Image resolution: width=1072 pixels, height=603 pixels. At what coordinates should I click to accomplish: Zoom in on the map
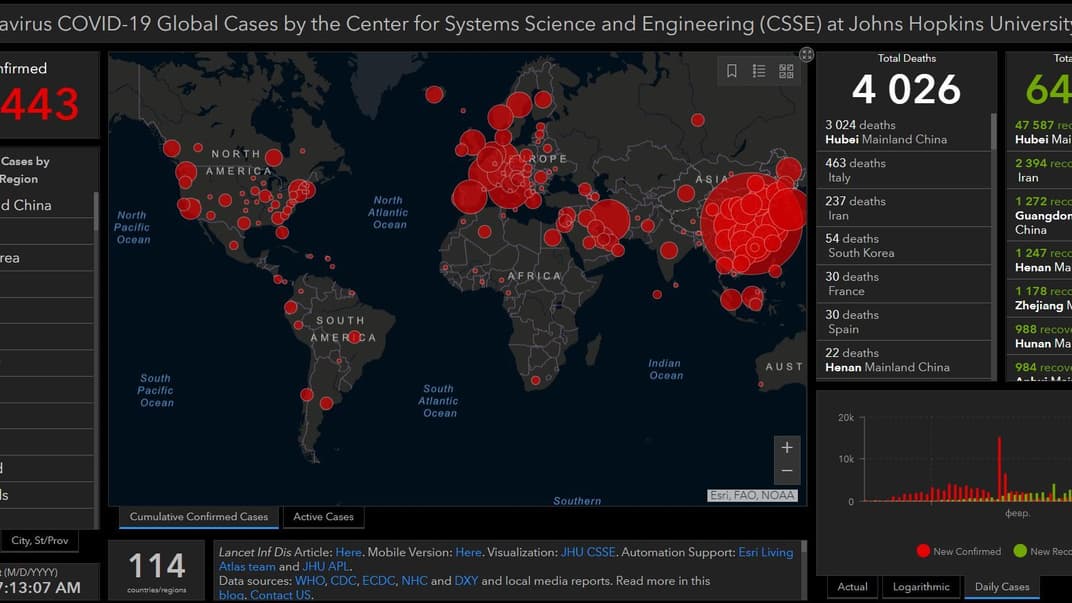pyautogui.click(x=787, y=447)
